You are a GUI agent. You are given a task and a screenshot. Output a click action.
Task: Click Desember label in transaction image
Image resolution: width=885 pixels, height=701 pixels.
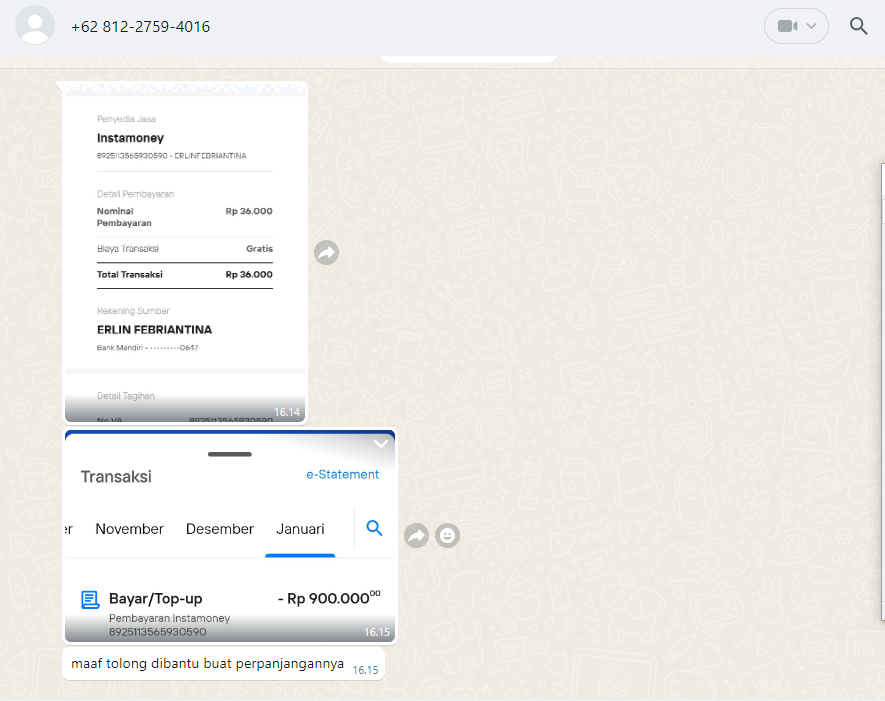point(220,529)
